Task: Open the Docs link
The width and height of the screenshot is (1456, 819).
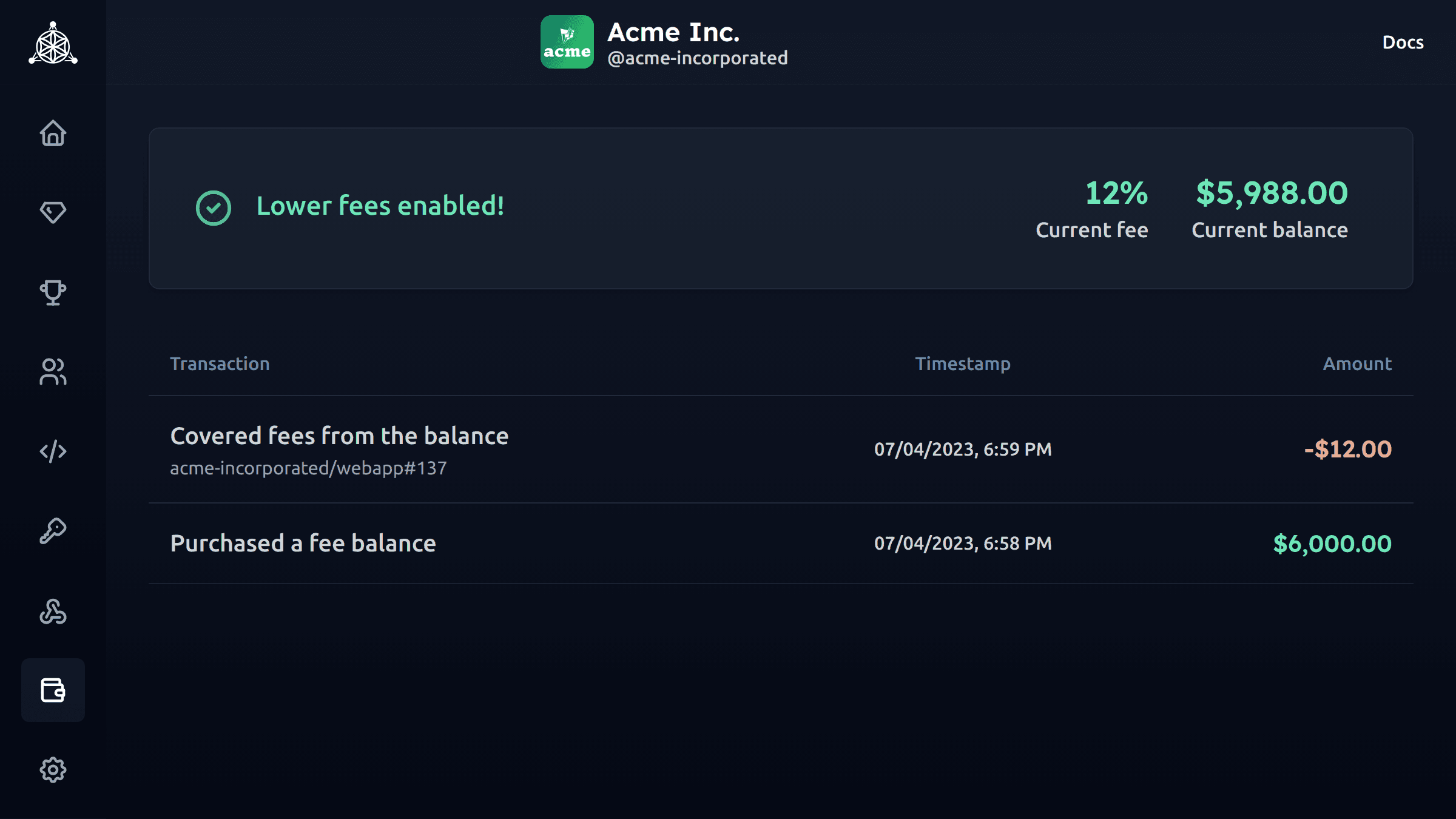Action: point(1403,42)
